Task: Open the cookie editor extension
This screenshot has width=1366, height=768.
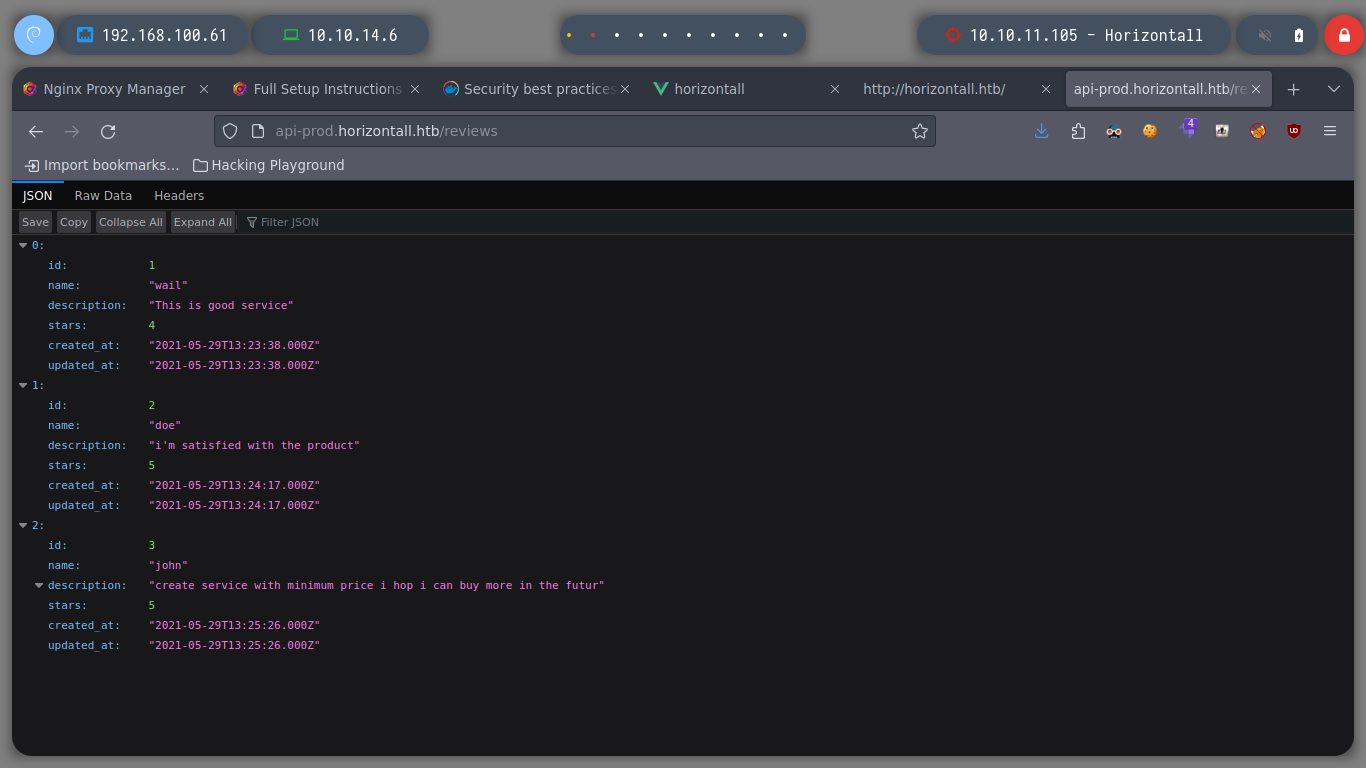Action: pyautogui.click(x=1150, y=131)
